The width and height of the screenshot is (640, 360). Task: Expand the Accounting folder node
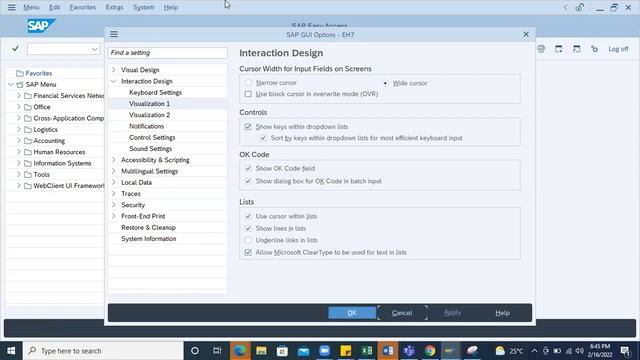point(19,140)
